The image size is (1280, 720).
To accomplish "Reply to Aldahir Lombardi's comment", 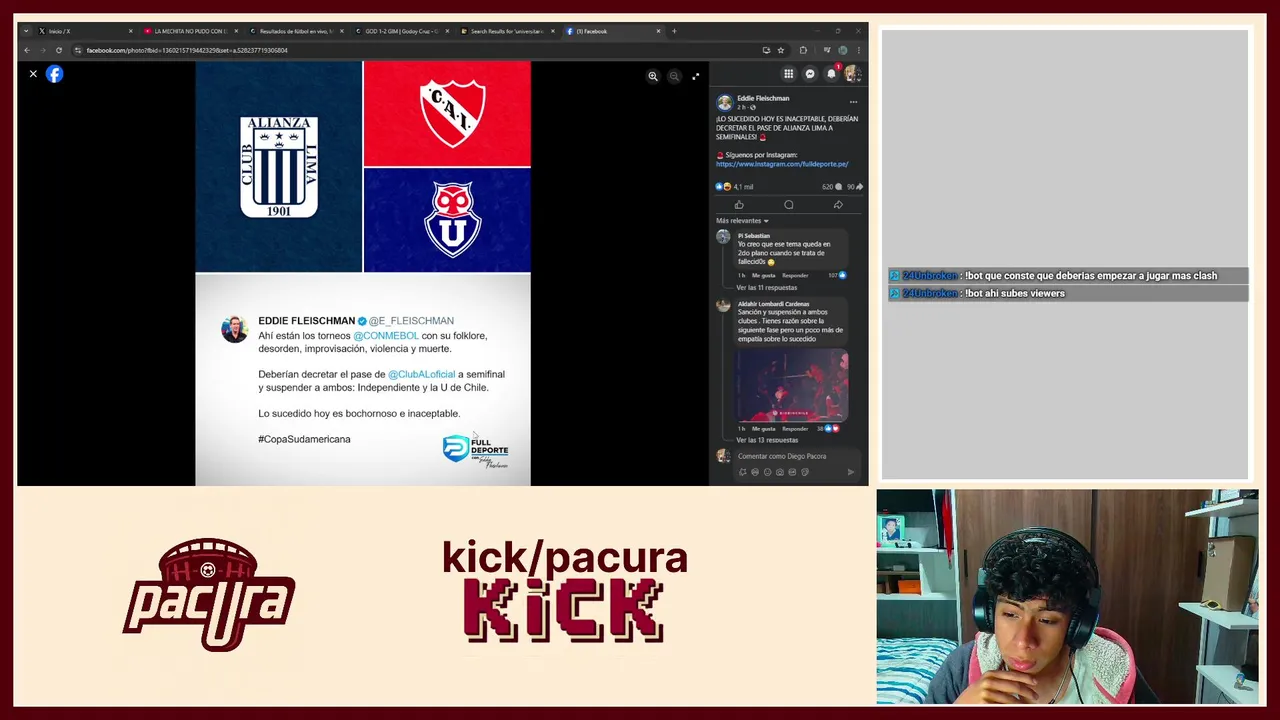I will coord(795,428).
